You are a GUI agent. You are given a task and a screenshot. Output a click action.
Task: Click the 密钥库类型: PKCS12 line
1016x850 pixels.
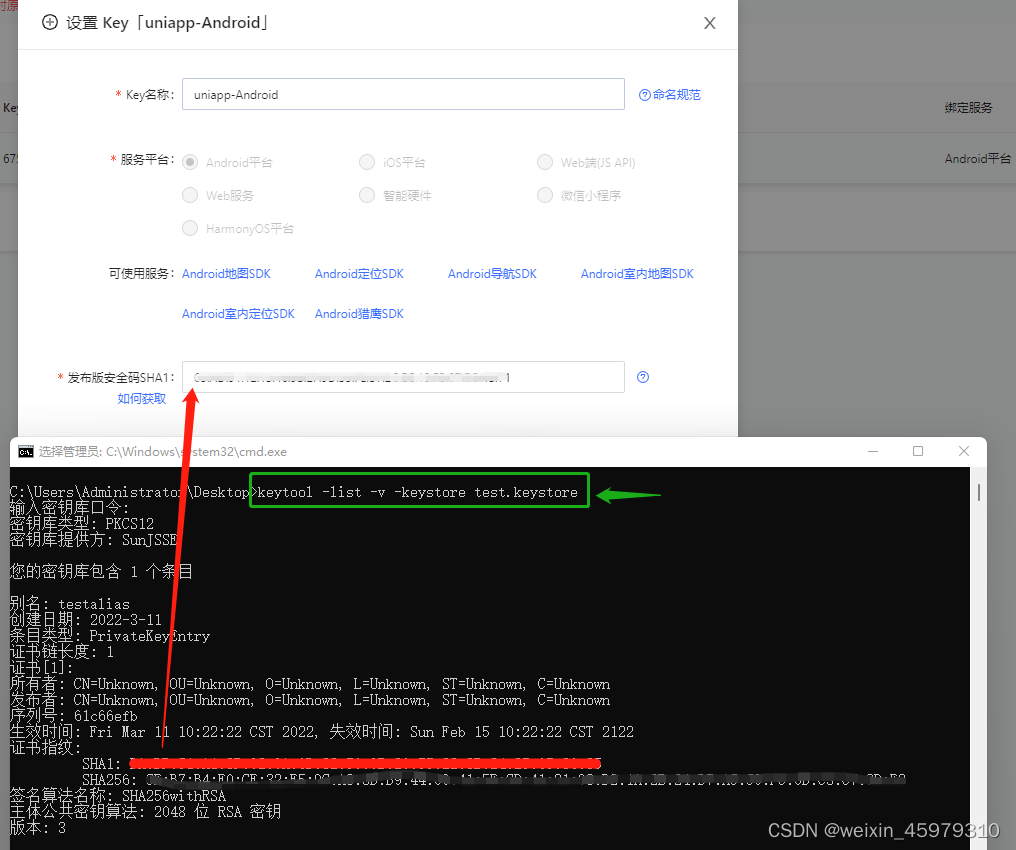82,523
